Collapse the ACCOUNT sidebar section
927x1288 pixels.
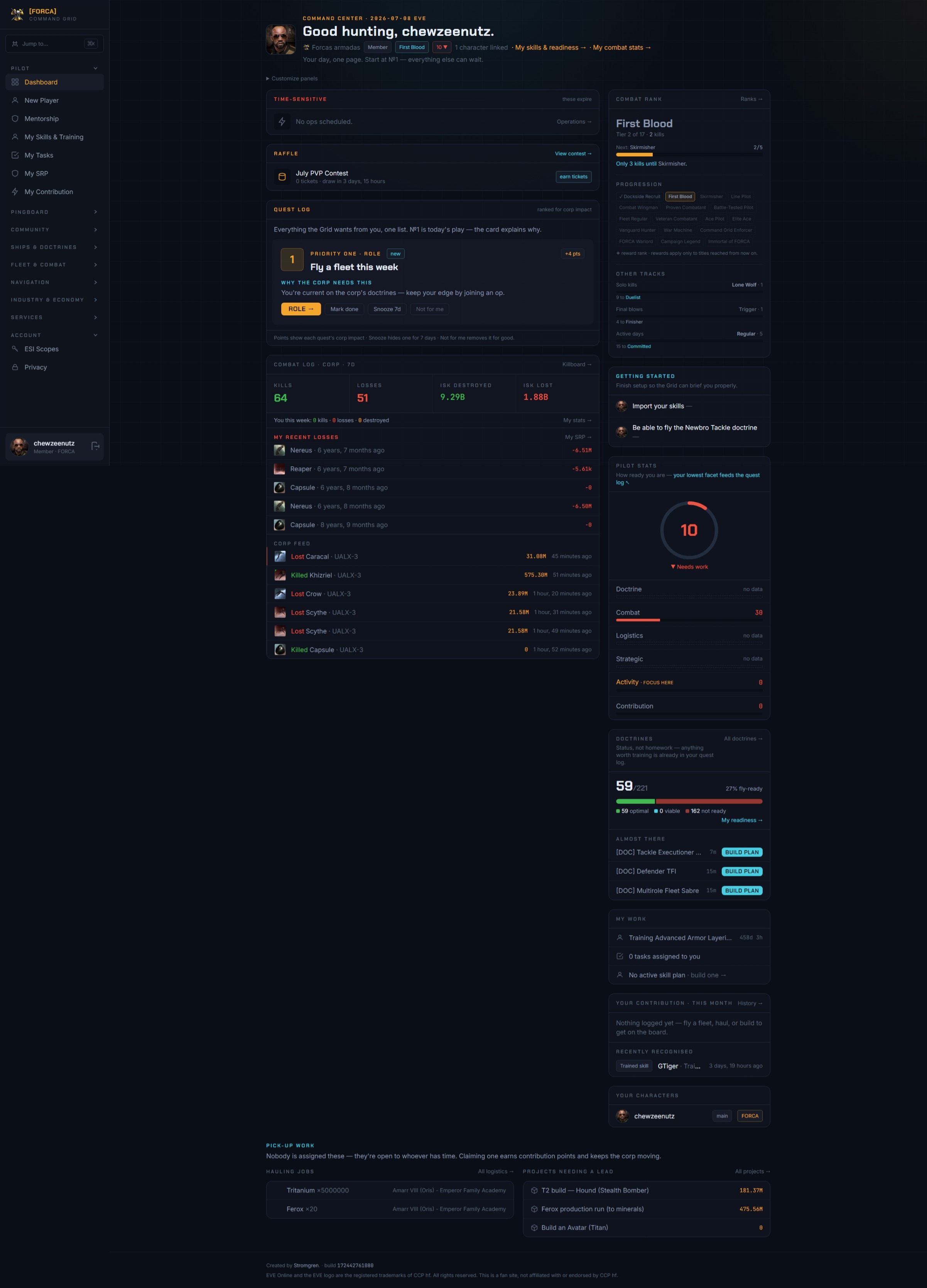coord(54,335)
